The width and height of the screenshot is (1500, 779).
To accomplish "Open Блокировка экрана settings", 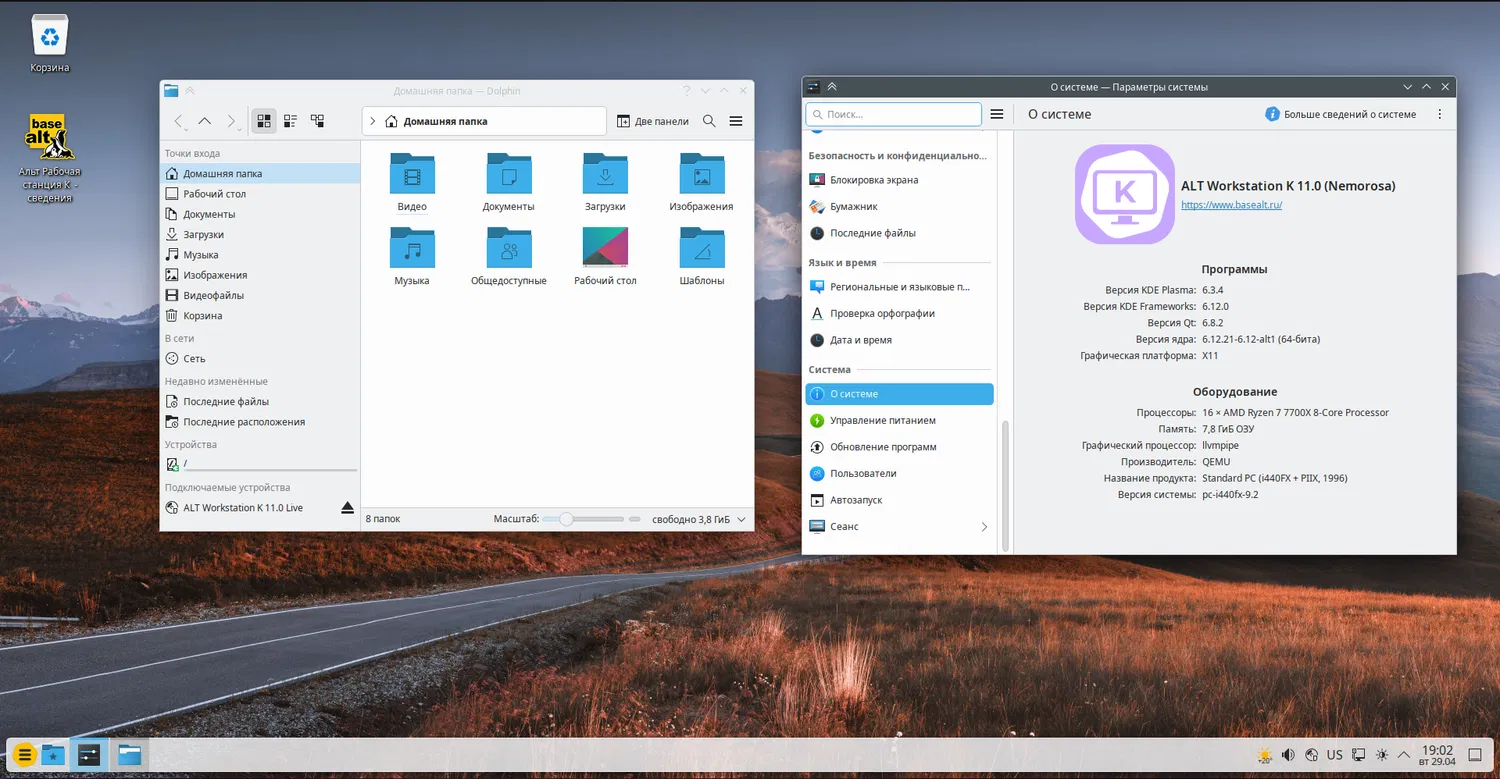I will [899, 180].
